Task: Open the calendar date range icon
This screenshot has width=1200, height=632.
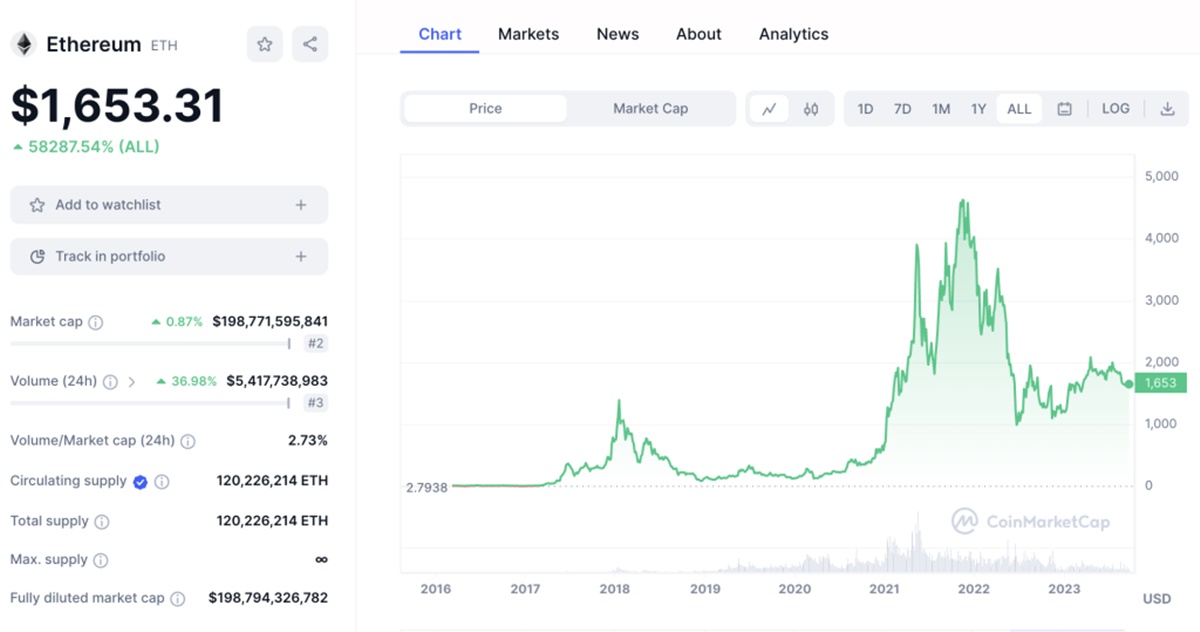Action: tap(1065, 109)
